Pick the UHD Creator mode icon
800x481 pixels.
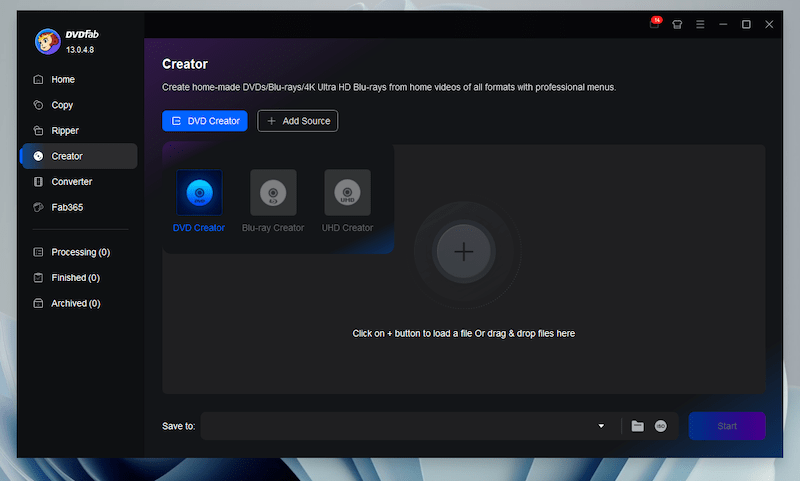tap(347, 193)
